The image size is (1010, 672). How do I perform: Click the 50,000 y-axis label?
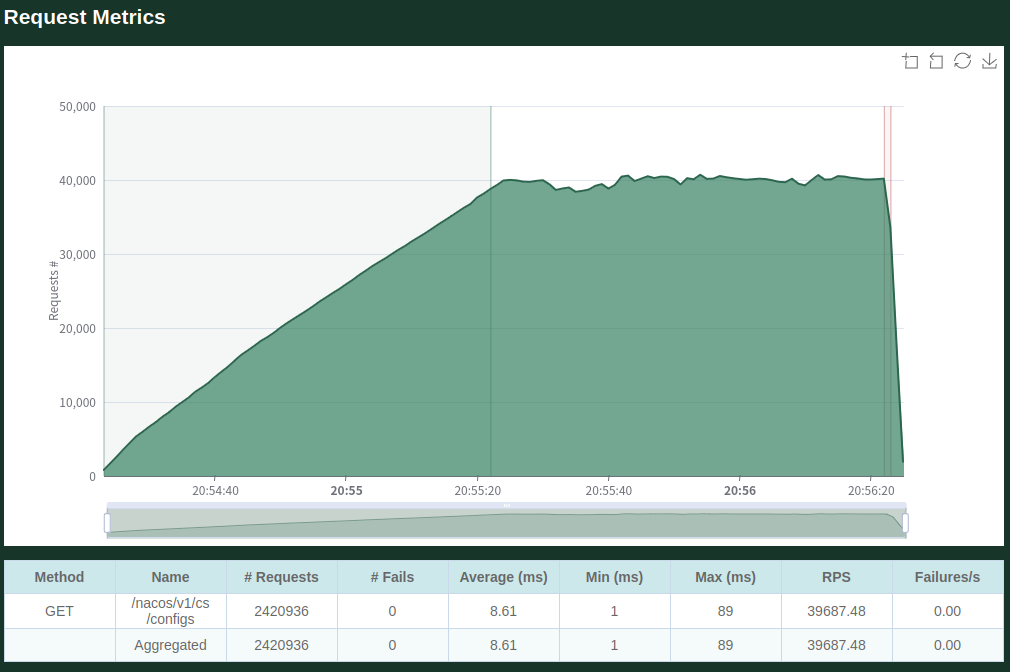(x=77, y=107)
